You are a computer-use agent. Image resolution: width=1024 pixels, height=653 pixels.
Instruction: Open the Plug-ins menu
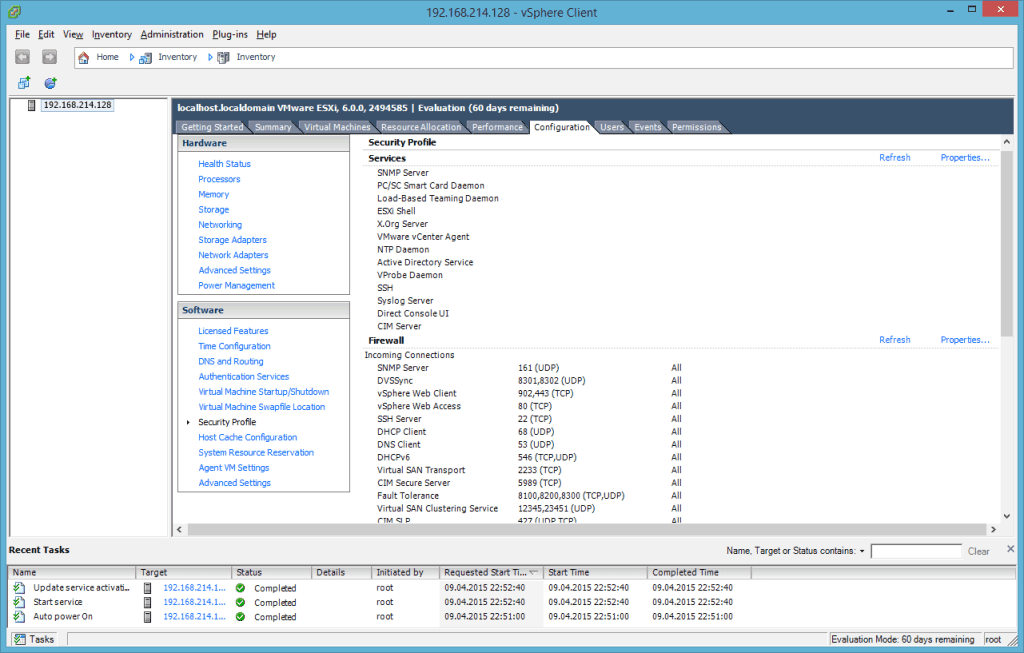coord(230,35)
